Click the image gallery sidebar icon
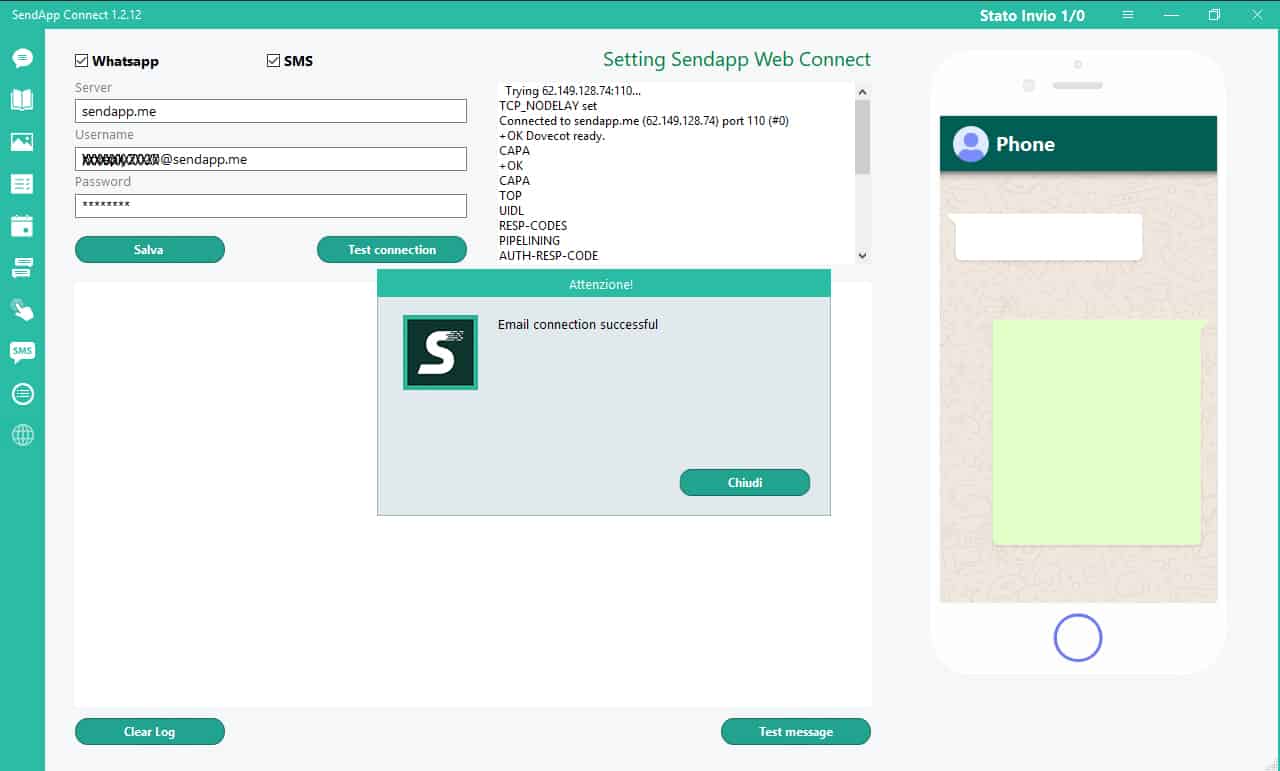 (22, 142)
